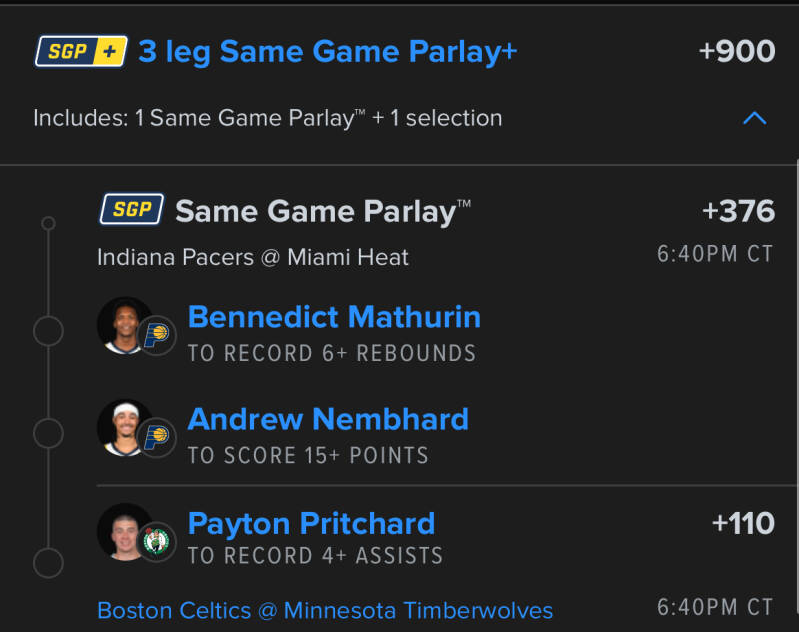The height and width of the screenshot is (632, 799).
Task: Select the Andrew Nembhard leg circle marker
Action: point(48,434)
